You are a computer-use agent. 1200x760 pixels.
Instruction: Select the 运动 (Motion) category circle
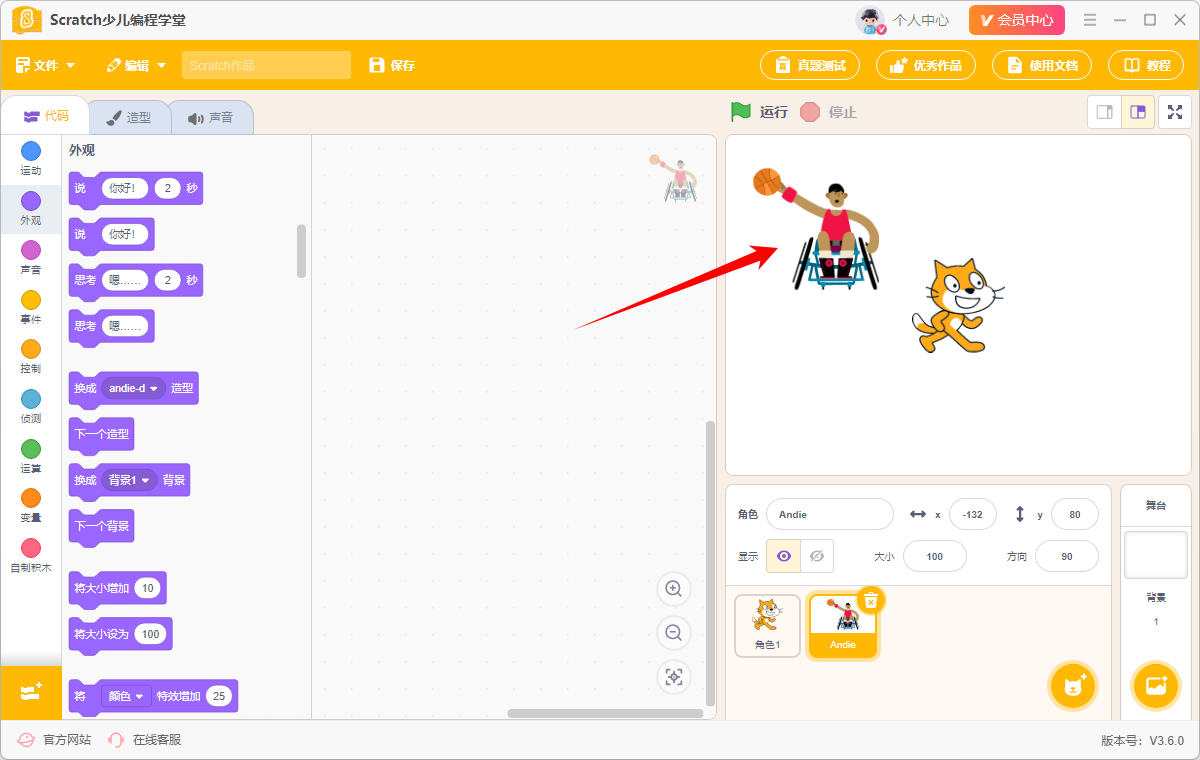click(31, 151)
